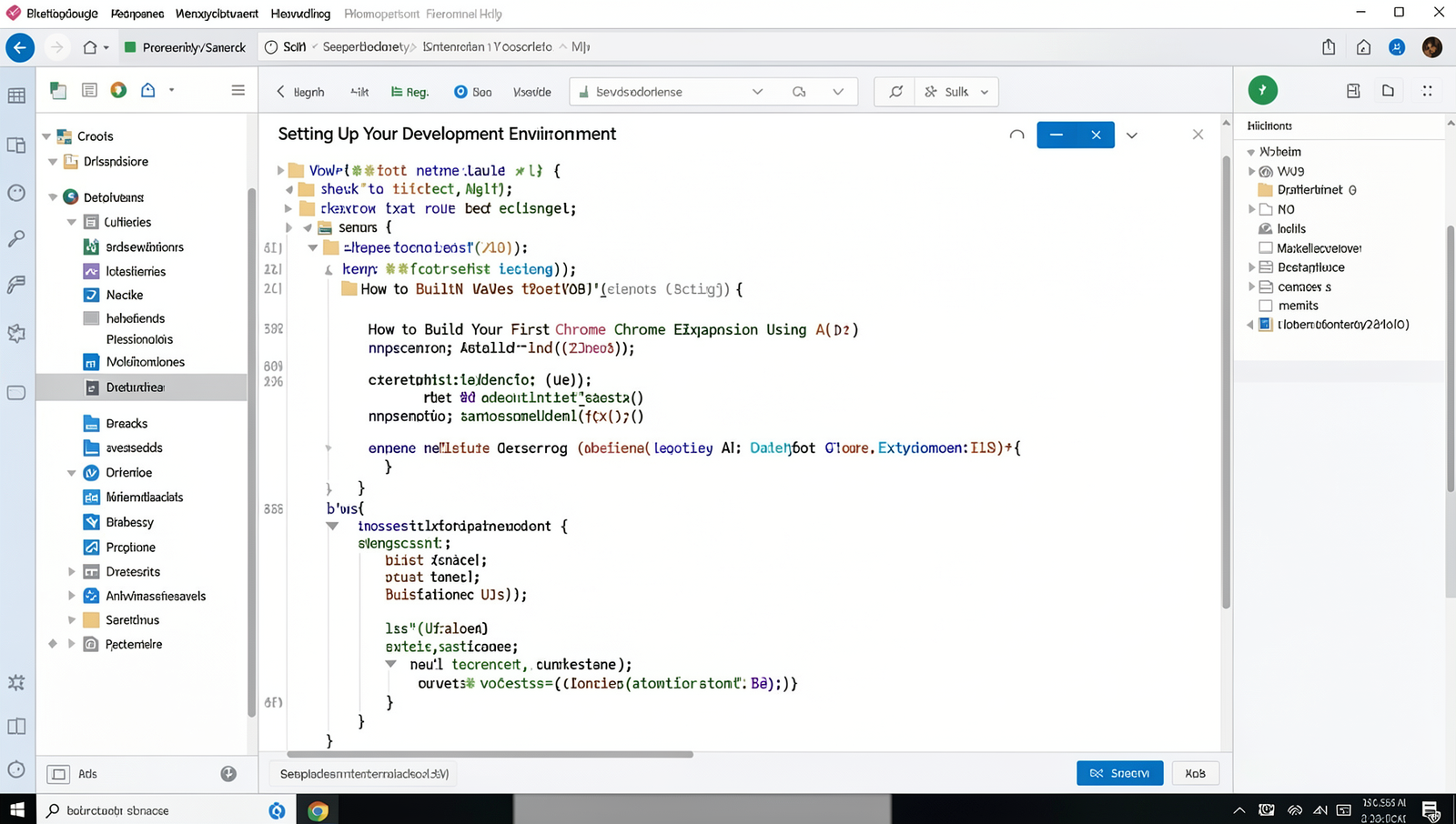Collapse the Cultieries folder
The height and width of the screenshot is (824, 1456).
pyautogui.click(x=72, y=222)
